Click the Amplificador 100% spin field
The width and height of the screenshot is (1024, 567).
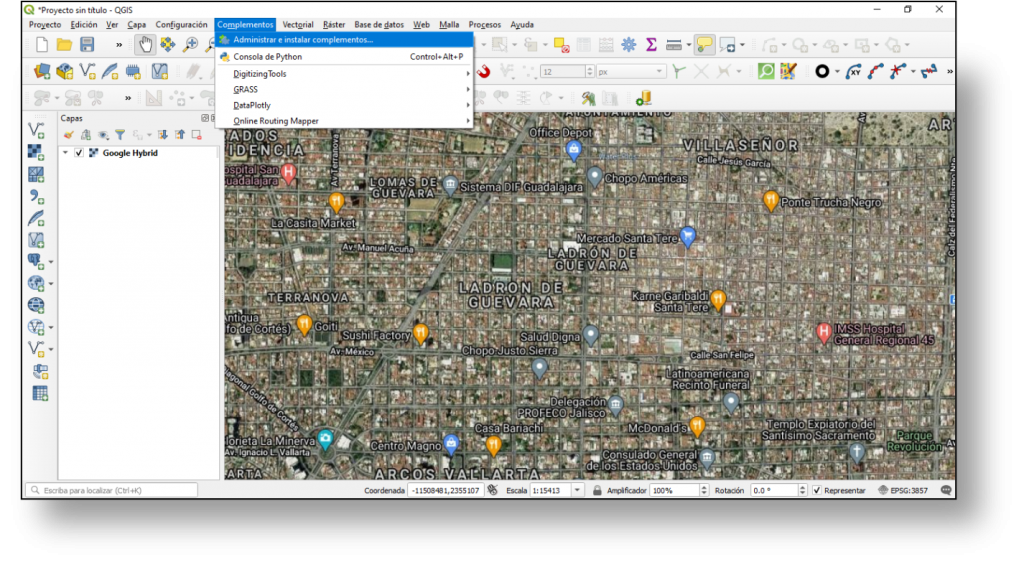coord(679,491)
